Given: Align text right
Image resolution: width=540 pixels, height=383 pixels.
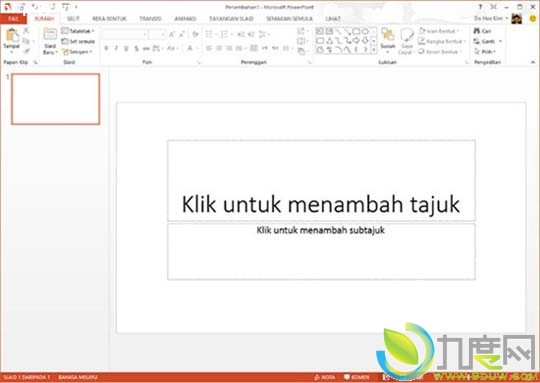Looking at the screenshot, I should pos(229,49).
